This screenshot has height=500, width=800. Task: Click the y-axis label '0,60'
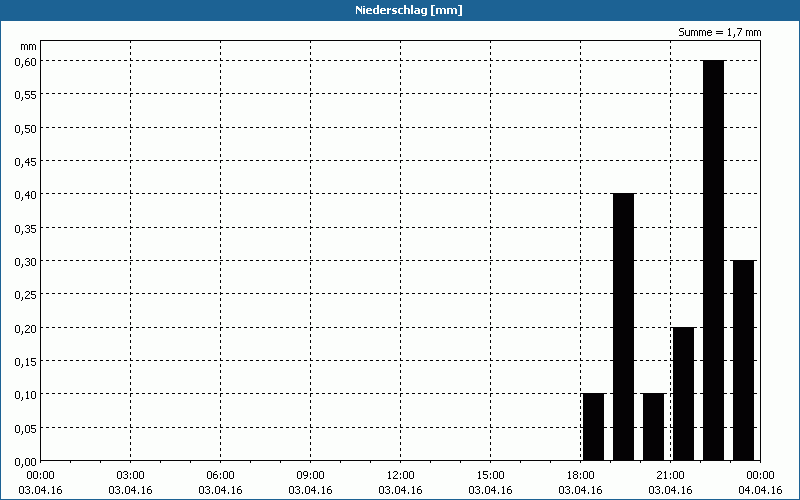tap(26, 61)
